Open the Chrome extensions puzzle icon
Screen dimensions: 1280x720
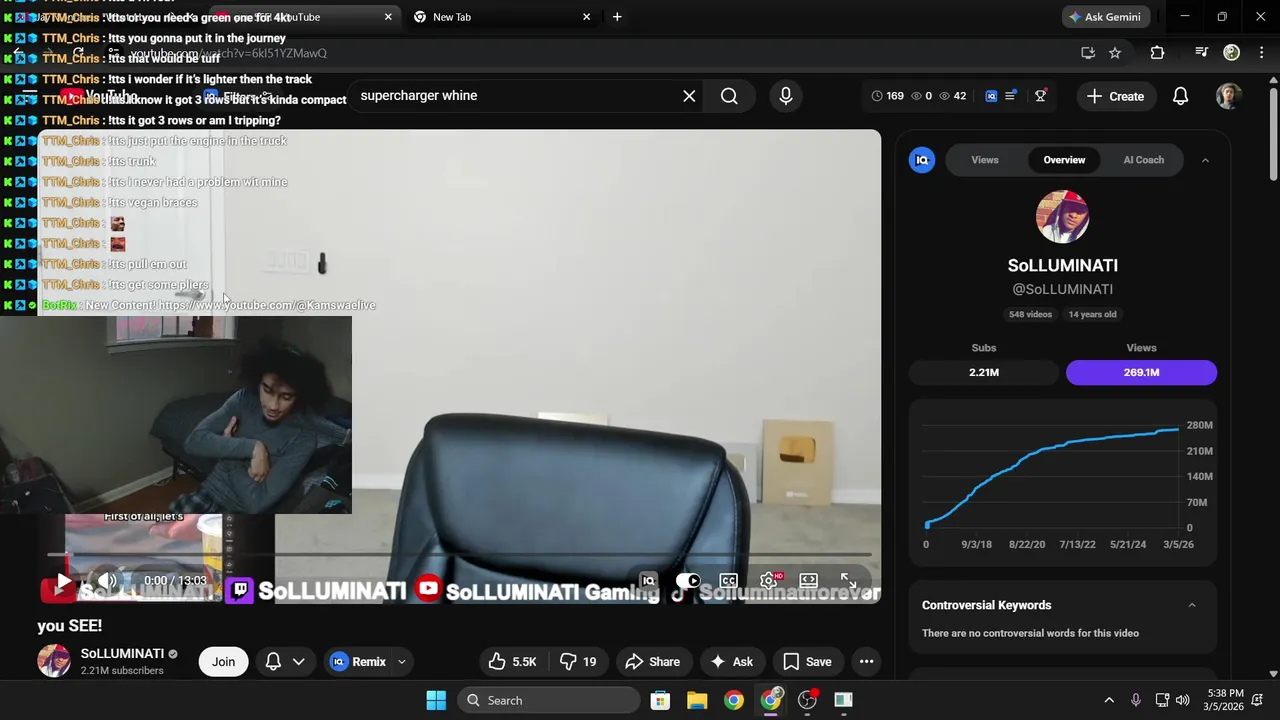pyautogui.click(x=1157, y=53)
